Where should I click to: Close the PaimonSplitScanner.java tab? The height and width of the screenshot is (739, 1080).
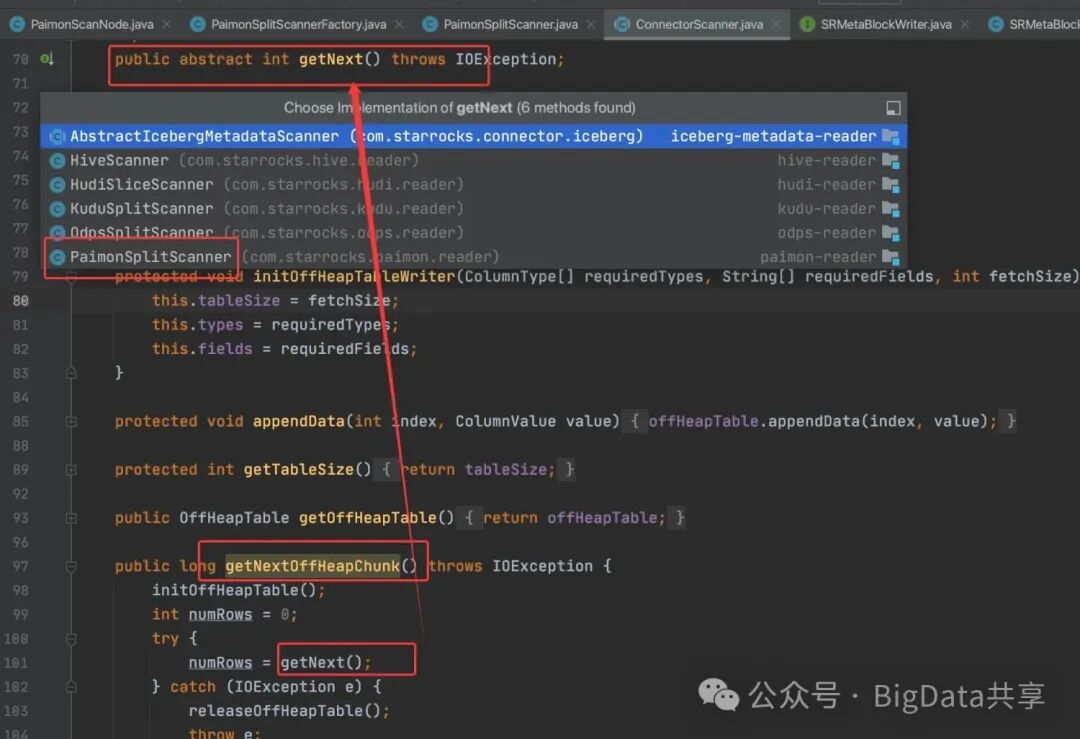click(x=591, y=25)
